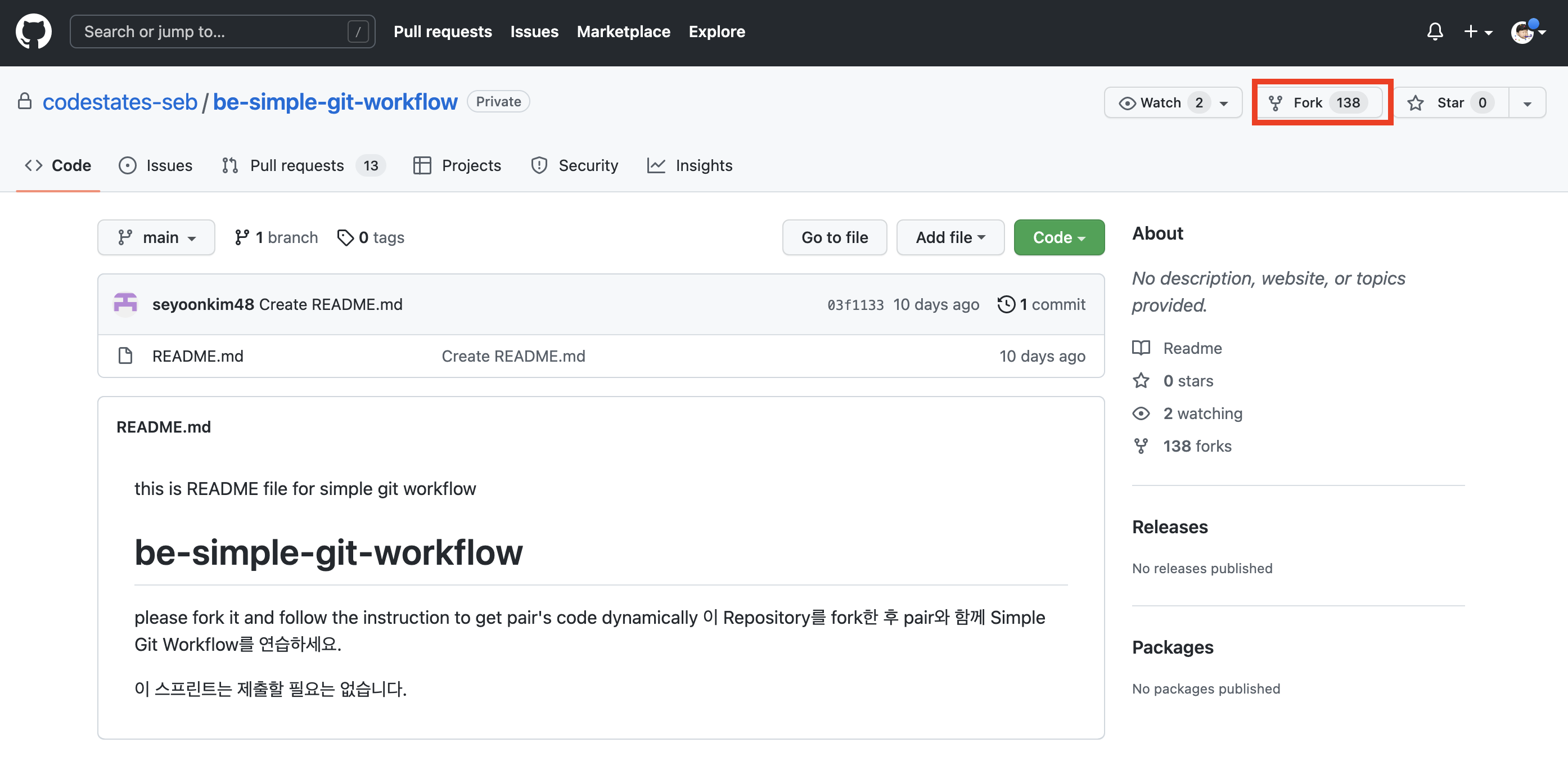Image resolution: width=1568 pixels, height=774 pixels.
Task: Go to Explore page
Action: [x=717, y=31]
